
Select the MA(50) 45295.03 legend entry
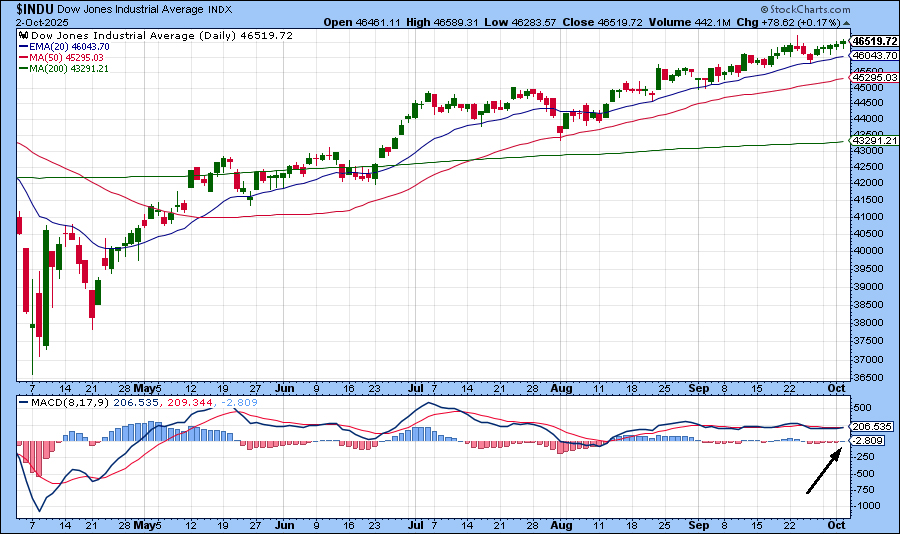(69, 57)
